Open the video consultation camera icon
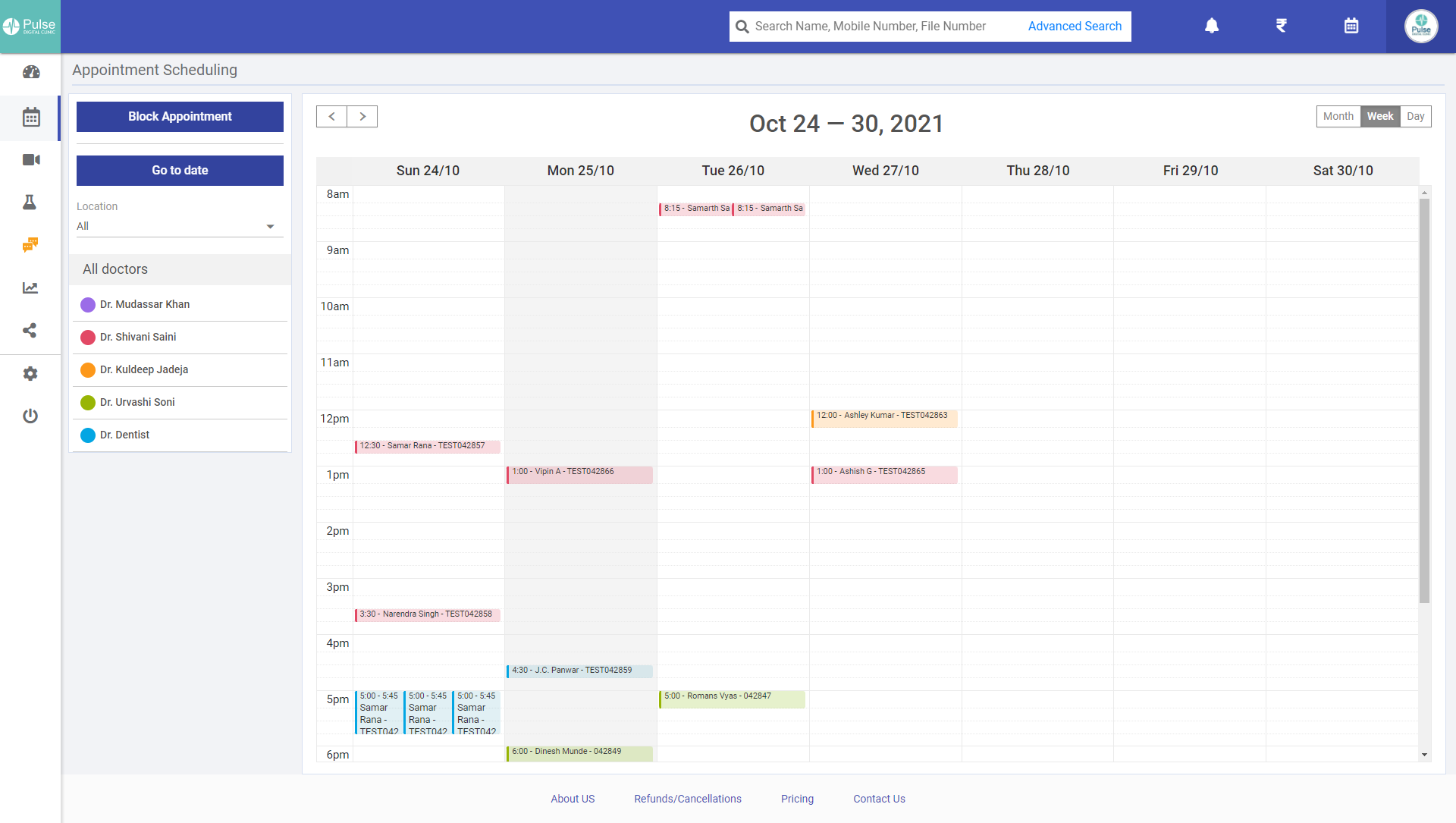Screen dimensions: 1456x823 (30, 159)
